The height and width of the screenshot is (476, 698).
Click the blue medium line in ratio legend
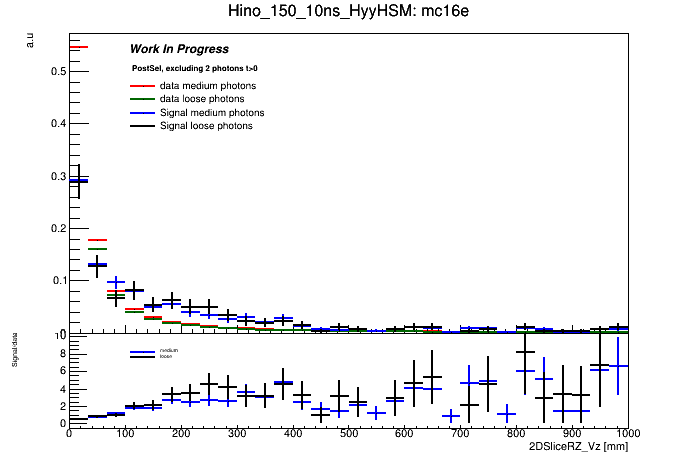point(141,351)
